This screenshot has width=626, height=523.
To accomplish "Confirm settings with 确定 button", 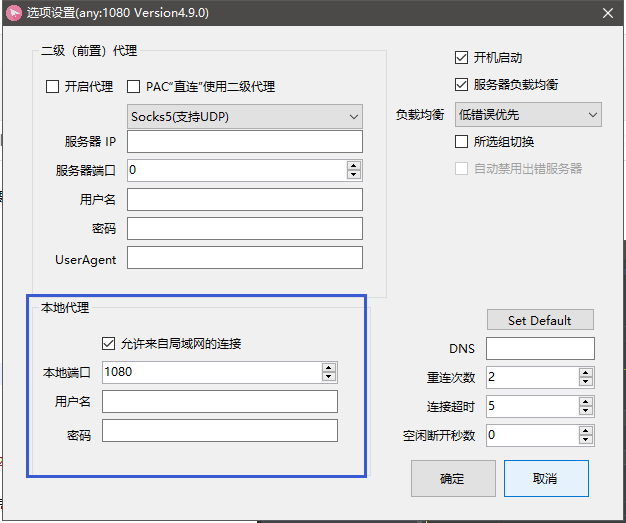I will 453,478.
